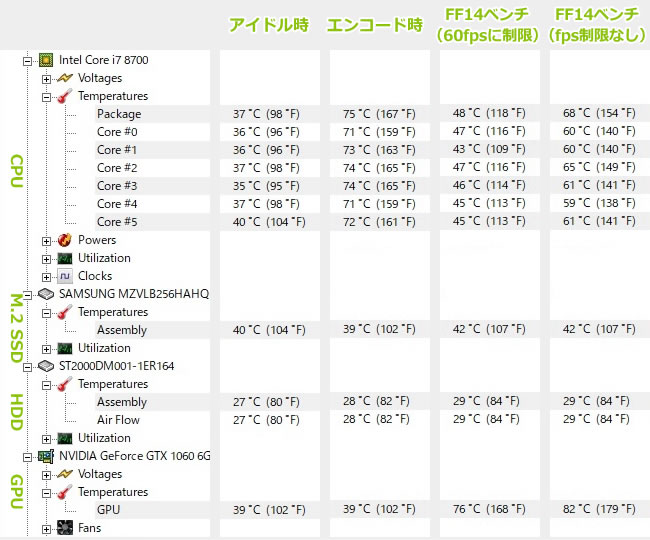Collapse the SAMSUNG MZVLB256HAHQ node

(x=27, y=295)
